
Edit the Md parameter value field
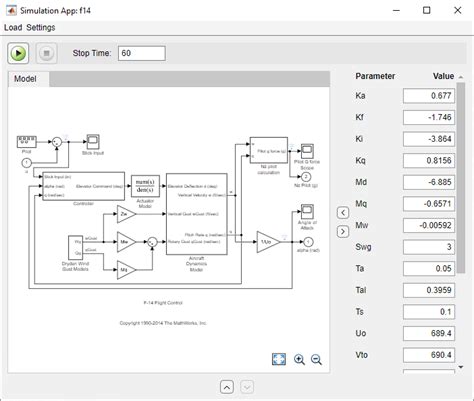point(429,182)
